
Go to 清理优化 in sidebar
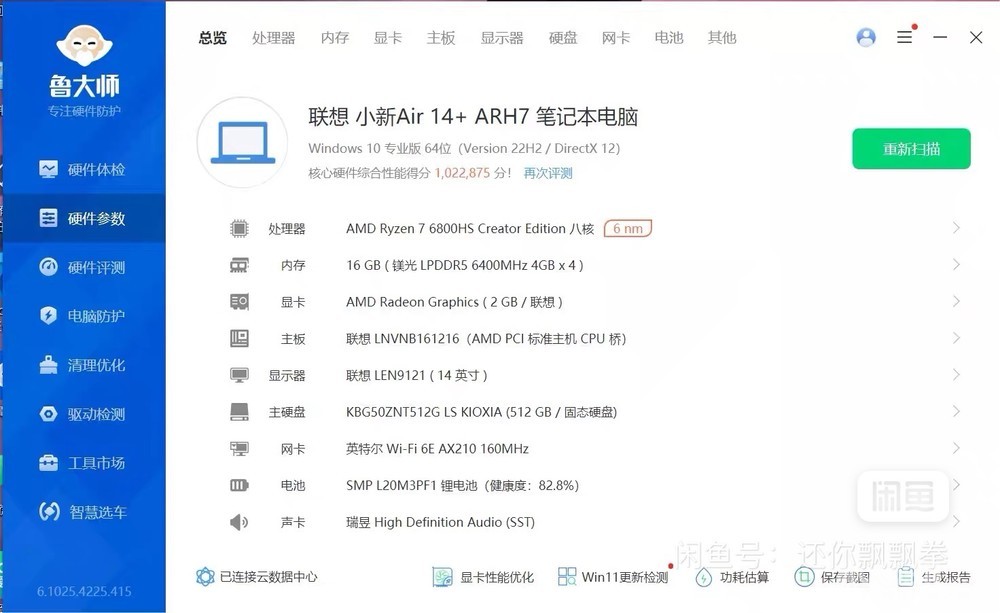coord(82,365)
